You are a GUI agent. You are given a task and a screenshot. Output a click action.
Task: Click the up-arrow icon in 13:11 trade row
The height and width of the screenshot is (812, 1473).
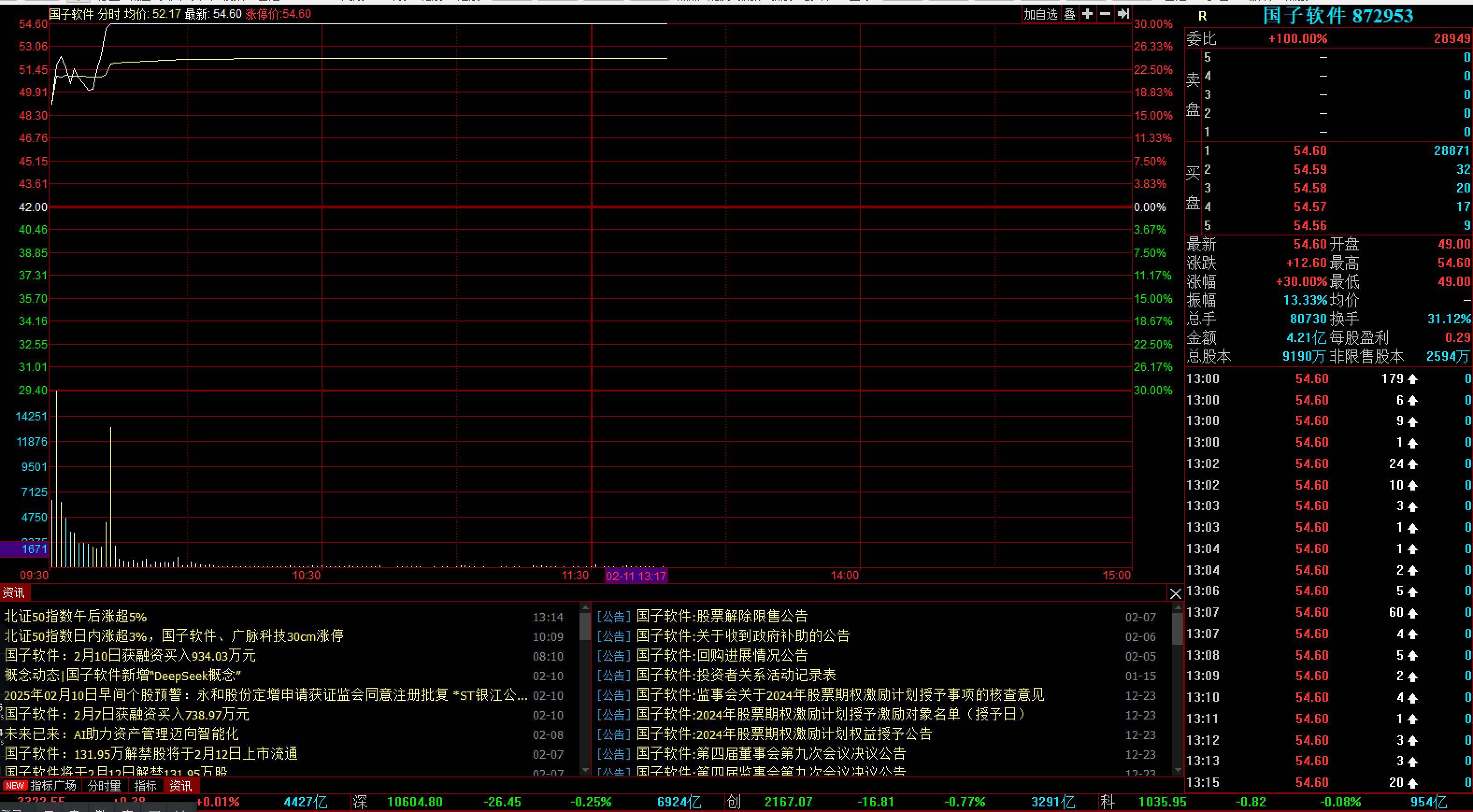tap(1412, 719)
